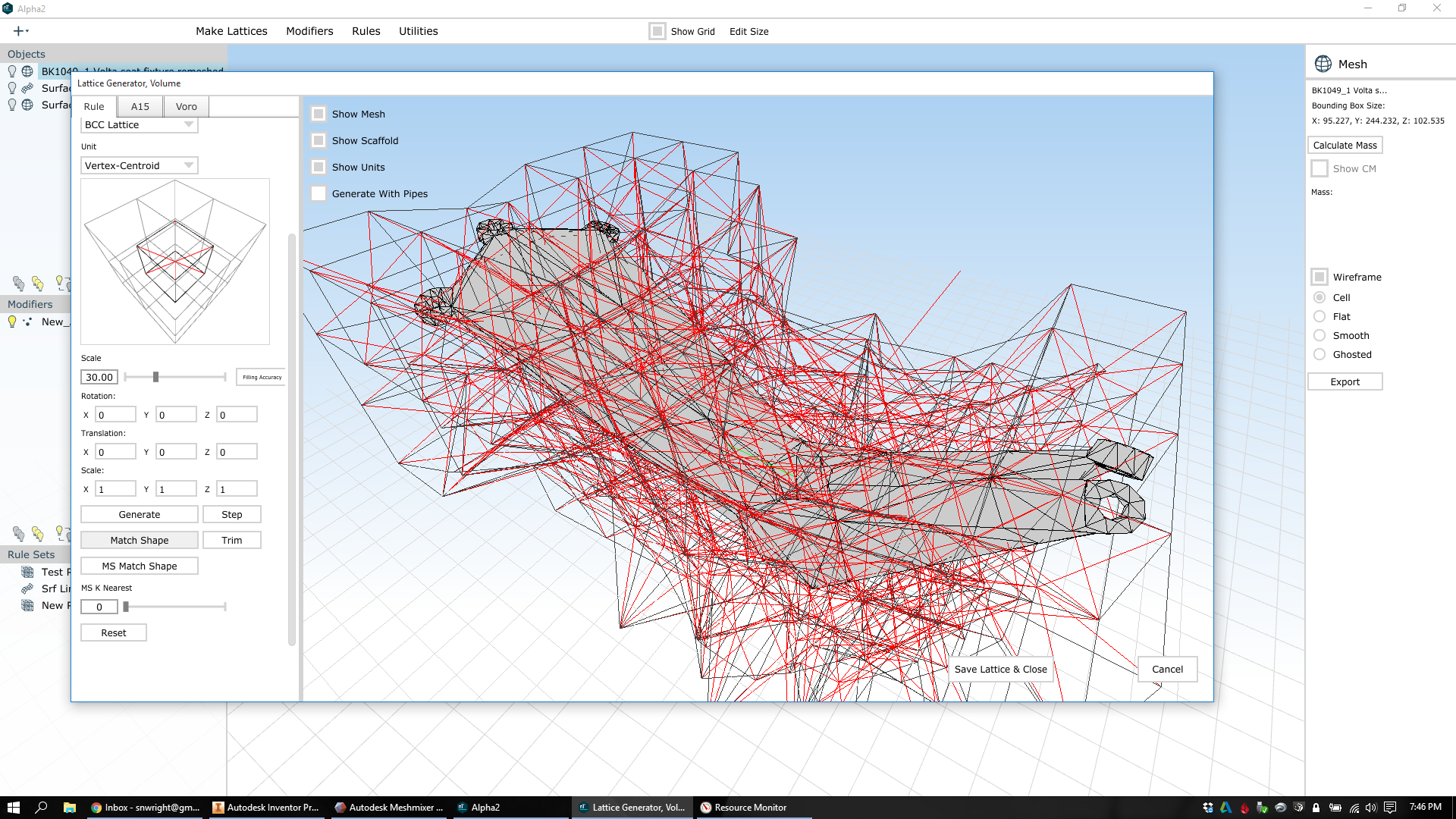Adjust the Scale slider handle
Viewport: 1456px width, 819px height.
coord(155,377)
